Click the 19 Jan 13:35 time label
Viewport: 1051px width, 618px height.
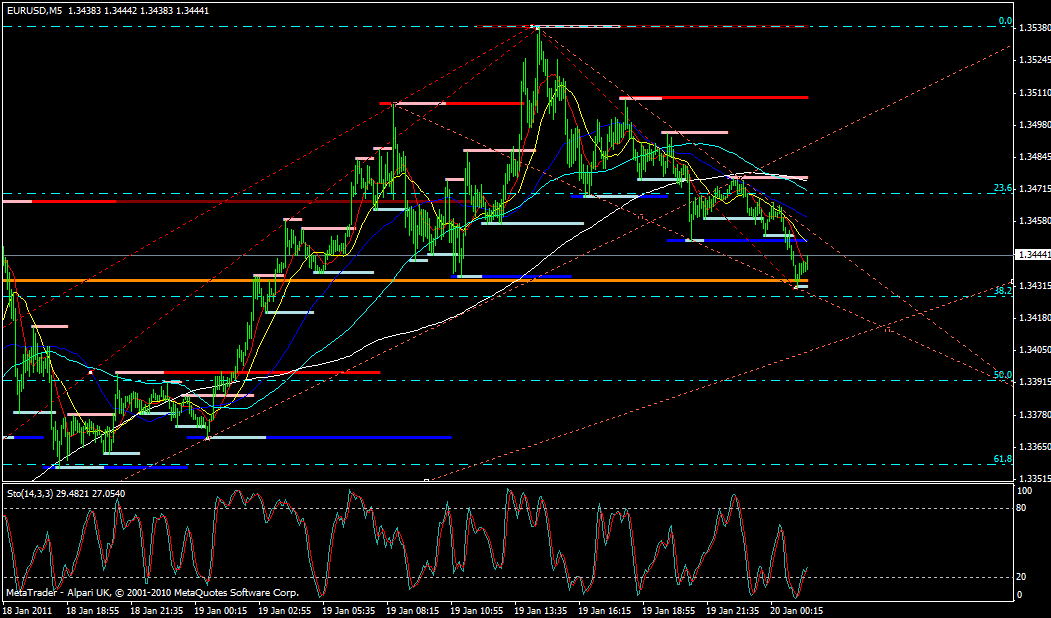[543, 609]
